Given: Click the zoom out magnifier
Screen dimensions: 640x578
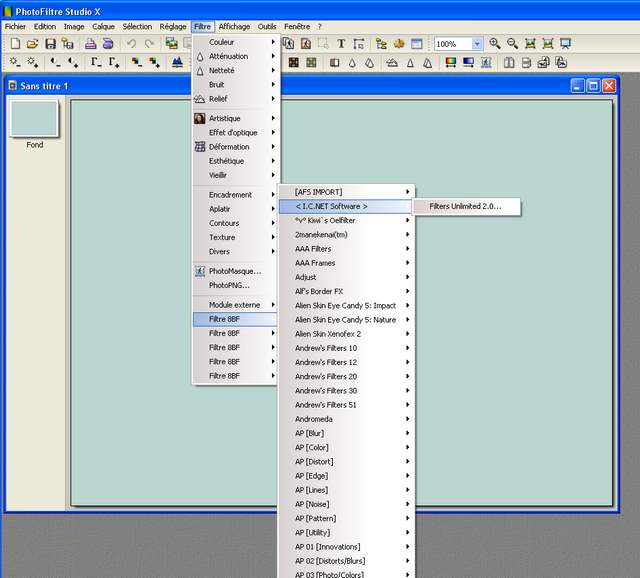Looking at the screenshot, I should 512,44.
